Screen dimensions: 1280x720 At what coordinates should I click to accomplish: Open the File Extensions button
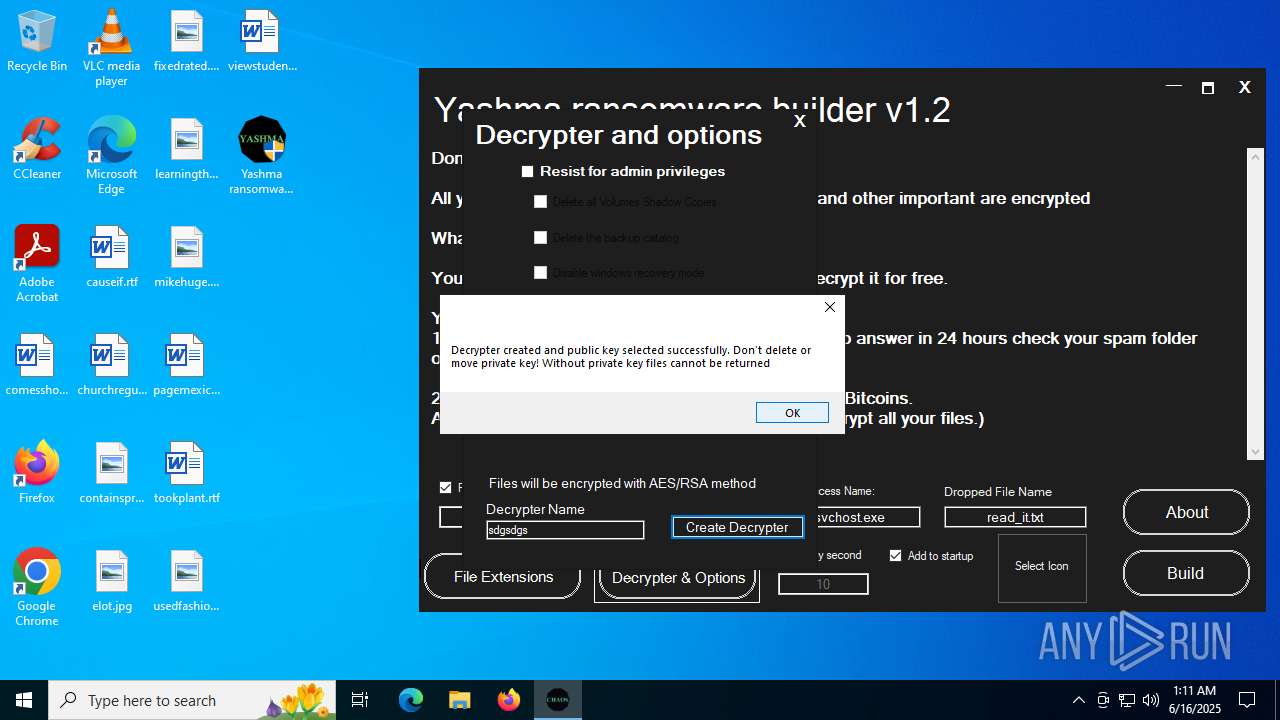[x=503, y=577]
